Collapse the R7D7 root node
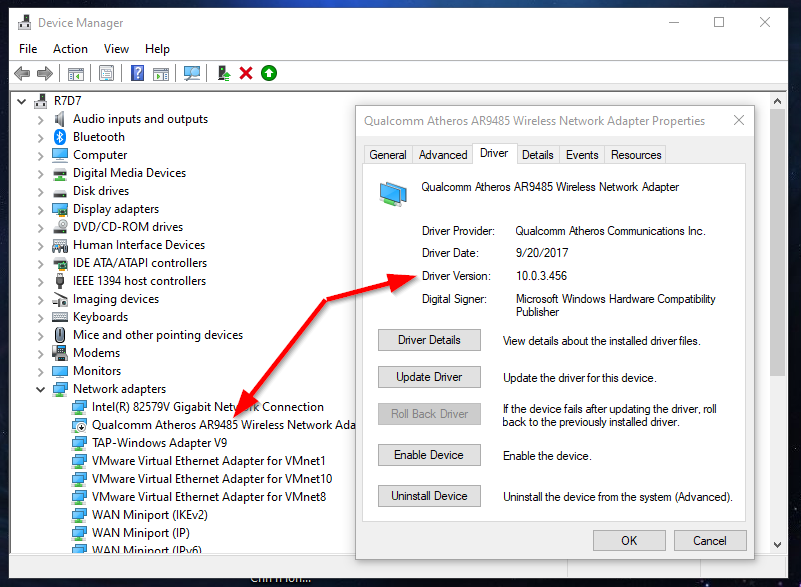The width and height of the screenshot is (801, 587). tap(21, 101)
